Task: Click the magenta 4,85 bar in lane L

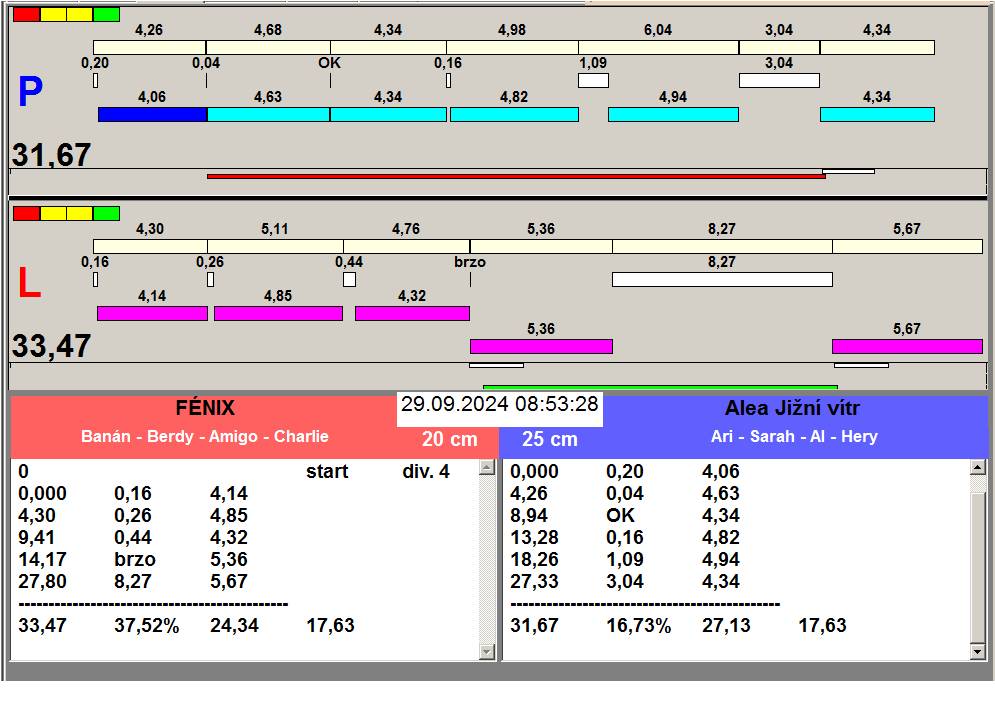Action: click(x=278, y=313)
